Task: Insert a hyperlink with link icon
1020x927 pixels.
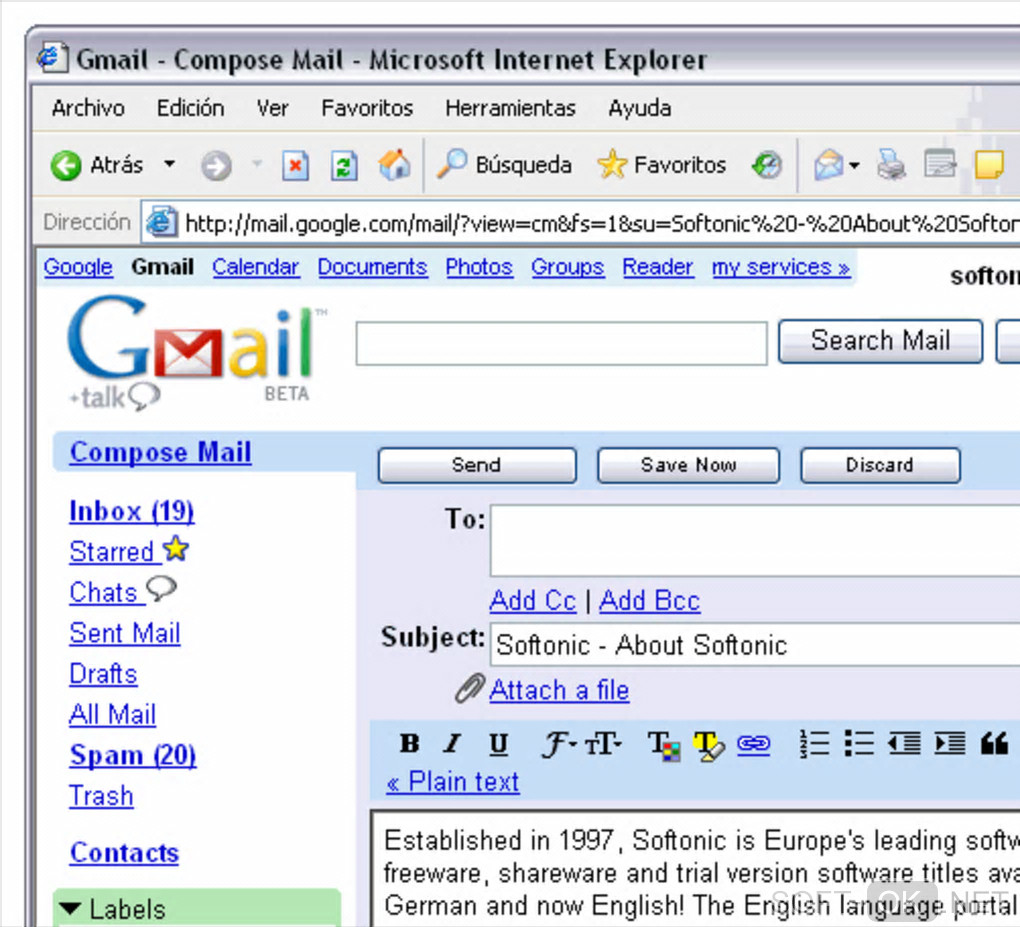Action: pos(753,744)
